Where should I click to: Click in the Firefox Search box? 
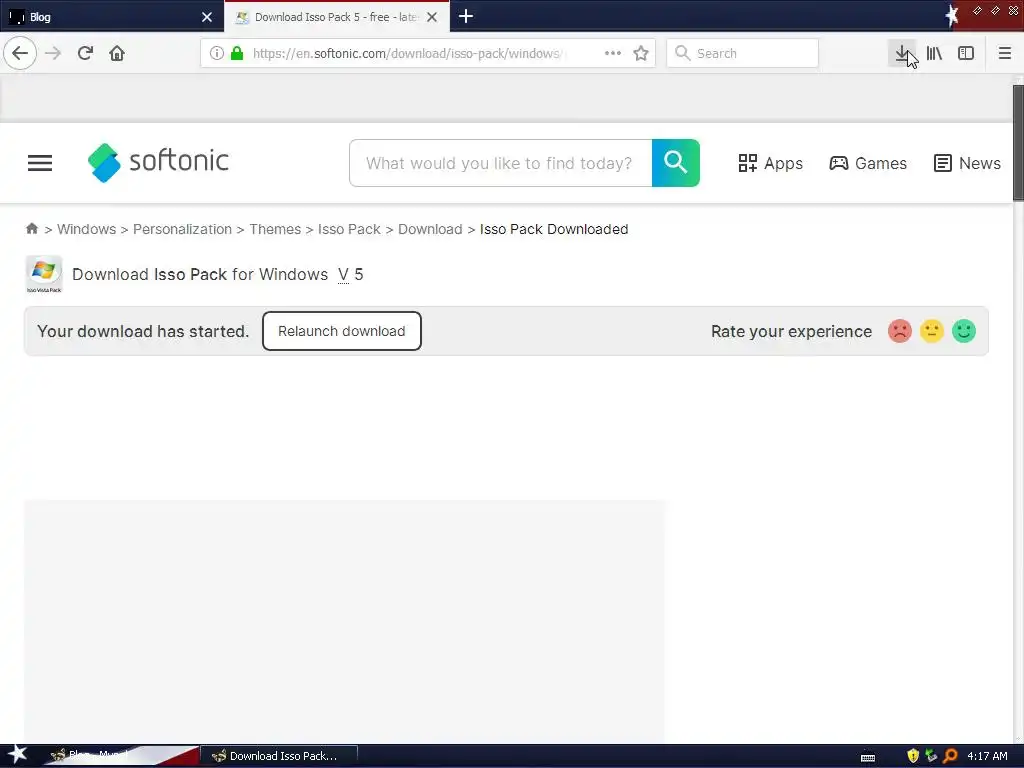pyautogui.click(x=743, y=54)
